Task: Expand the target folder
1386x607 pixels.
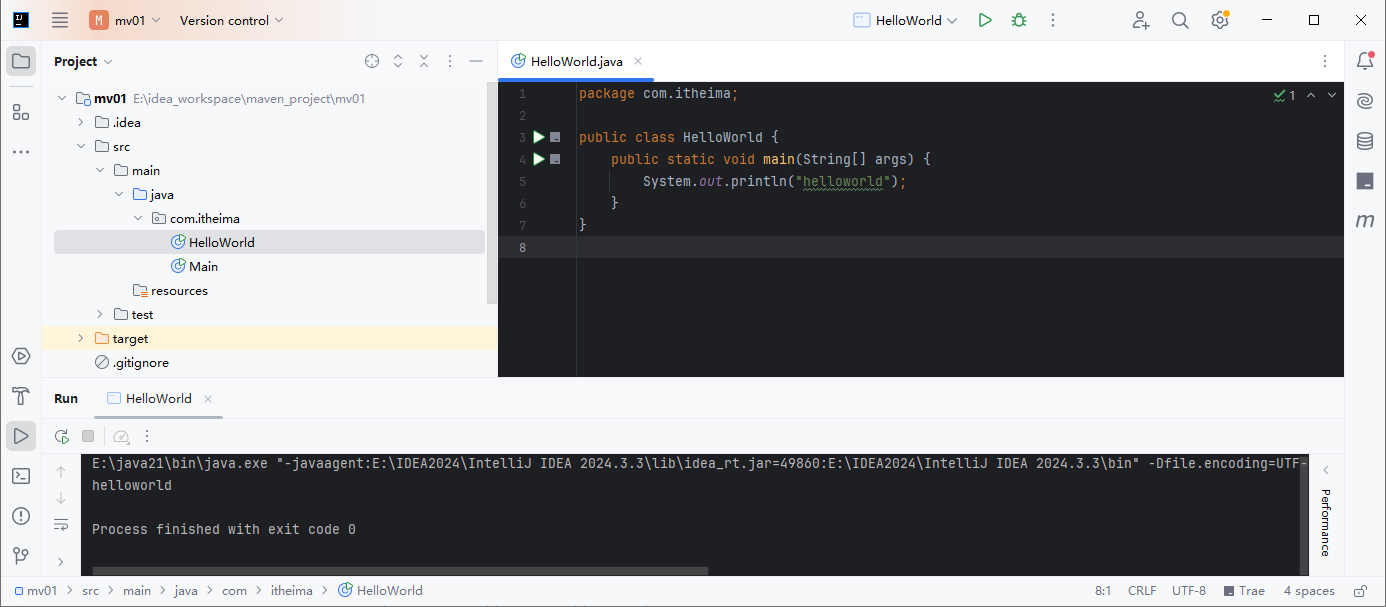Action: (81, 339)
